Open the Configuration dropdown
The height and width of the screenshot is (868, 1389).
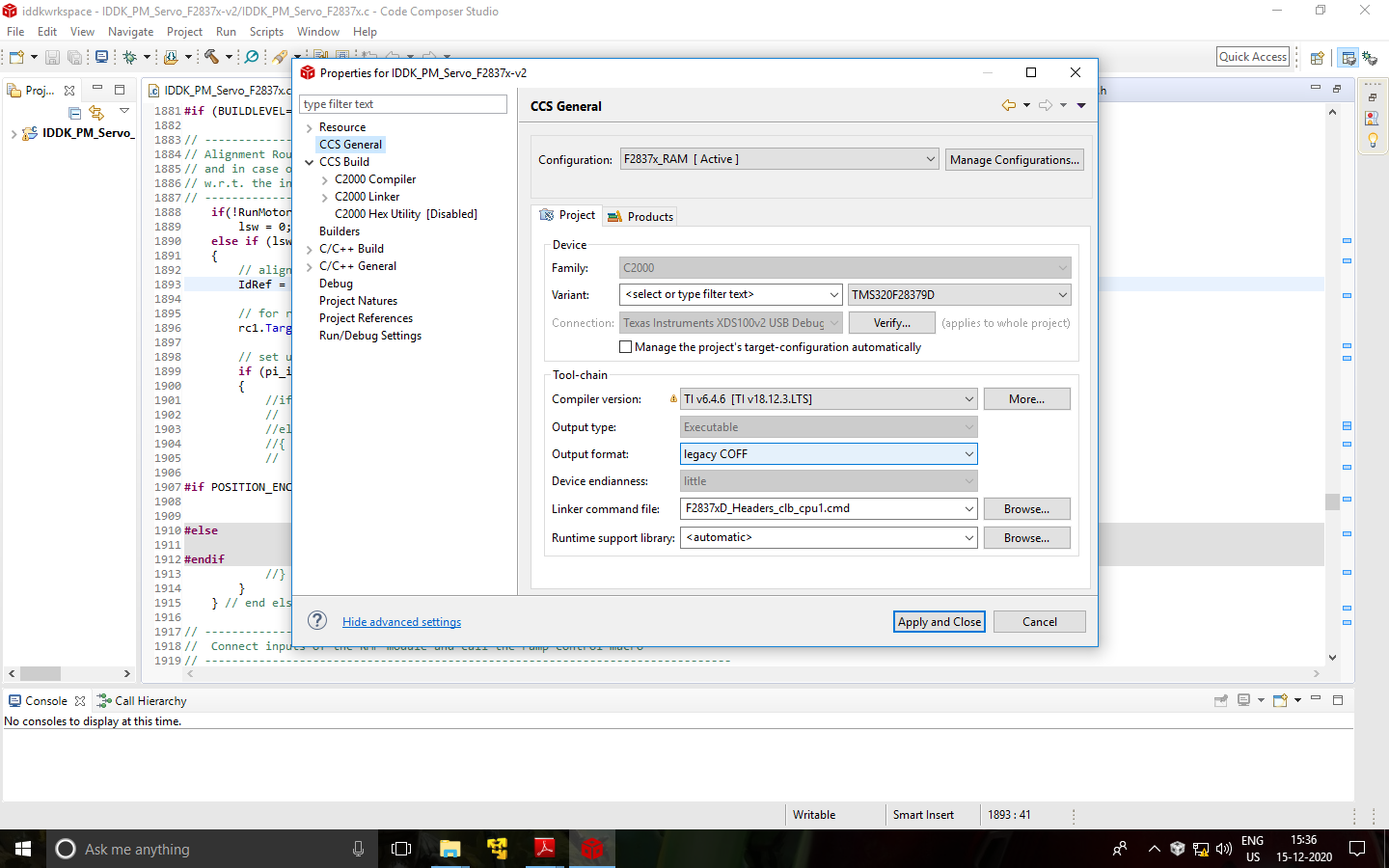click(930, 159)
